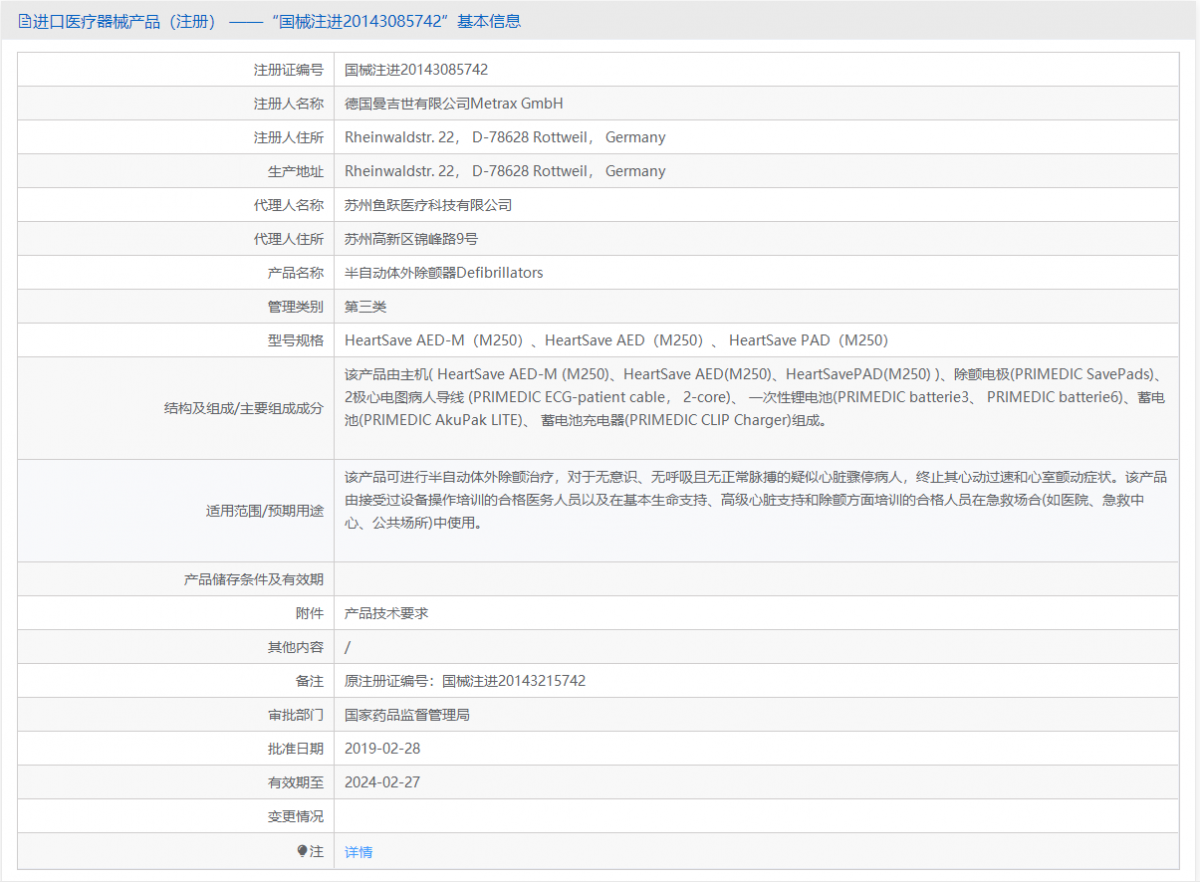Select 国家药品监督管理局

coord(407,715)
